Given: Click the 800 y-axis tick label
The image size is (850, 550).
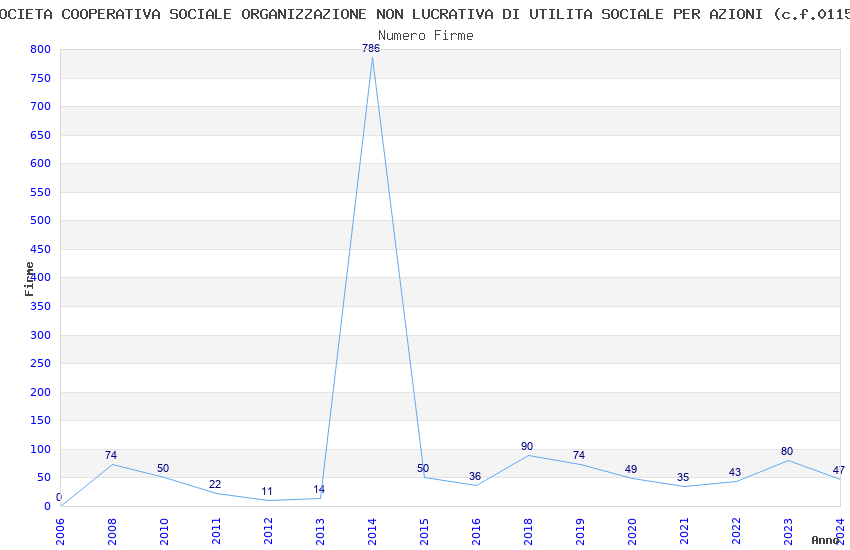Looking at the screenshot, I should point(41,49).
